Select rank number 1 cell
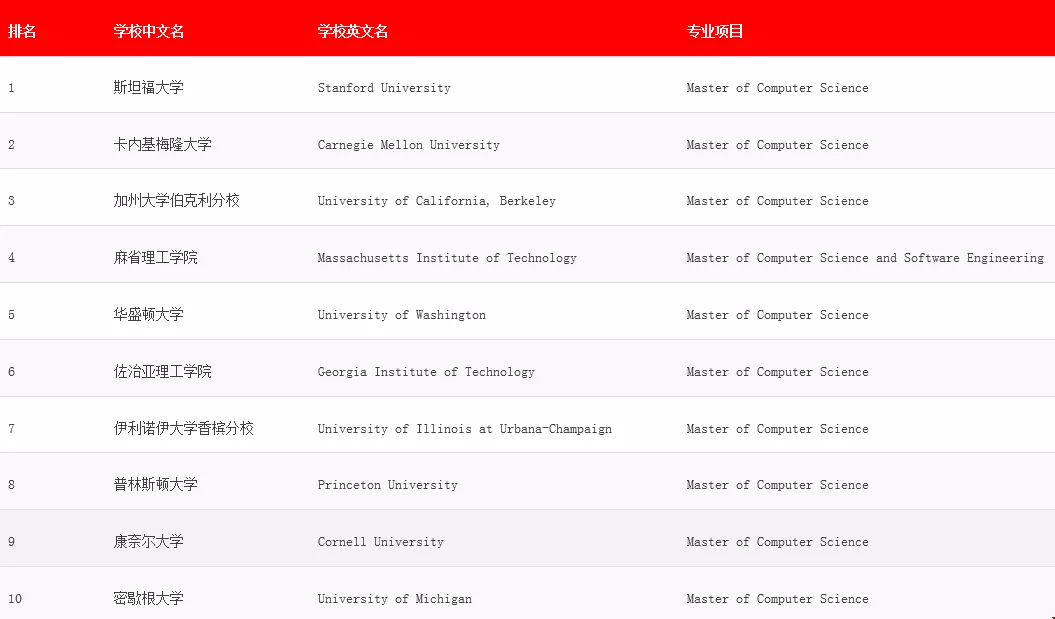The width and height of the screenshot is (1055, 619). pyautogui.click(x=11, y=87)
